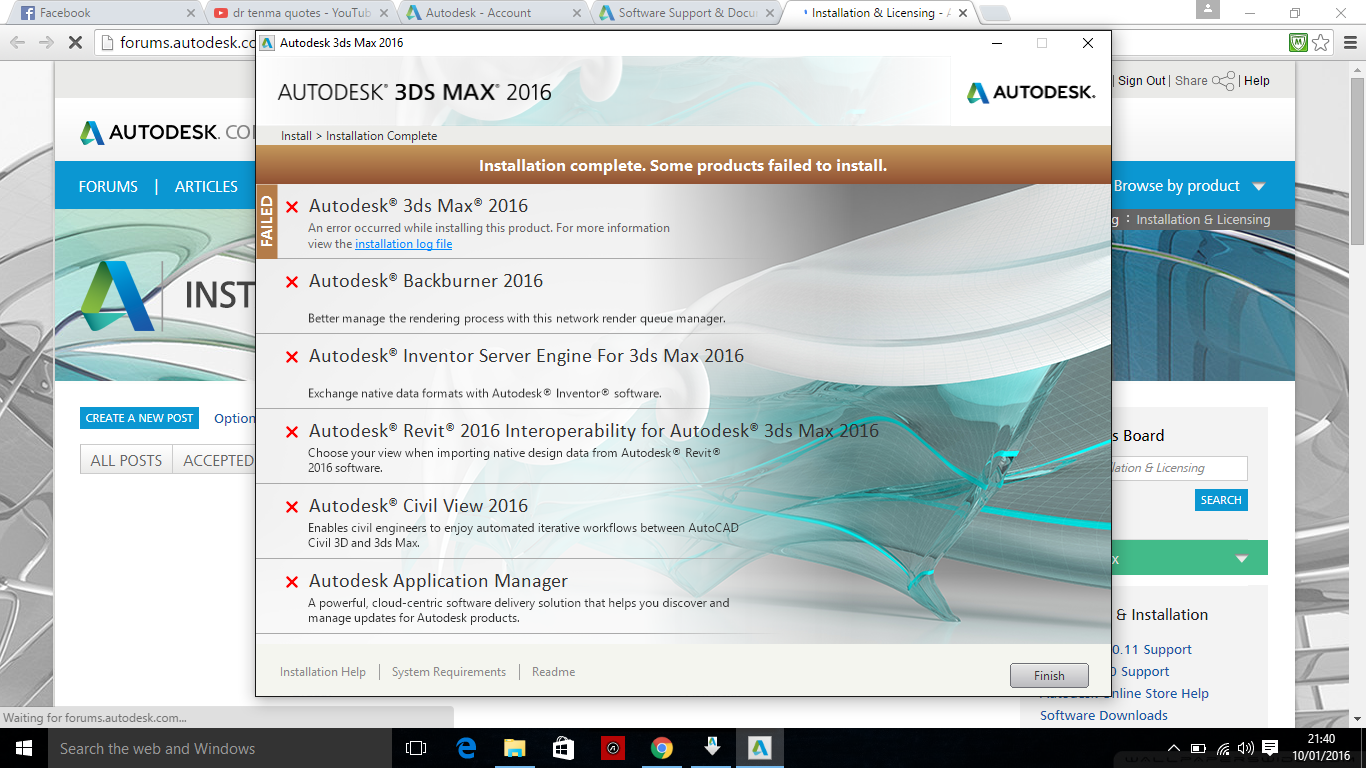Stop loading the page in Chrome
The image size is (1366, 768).
(75, 43)
